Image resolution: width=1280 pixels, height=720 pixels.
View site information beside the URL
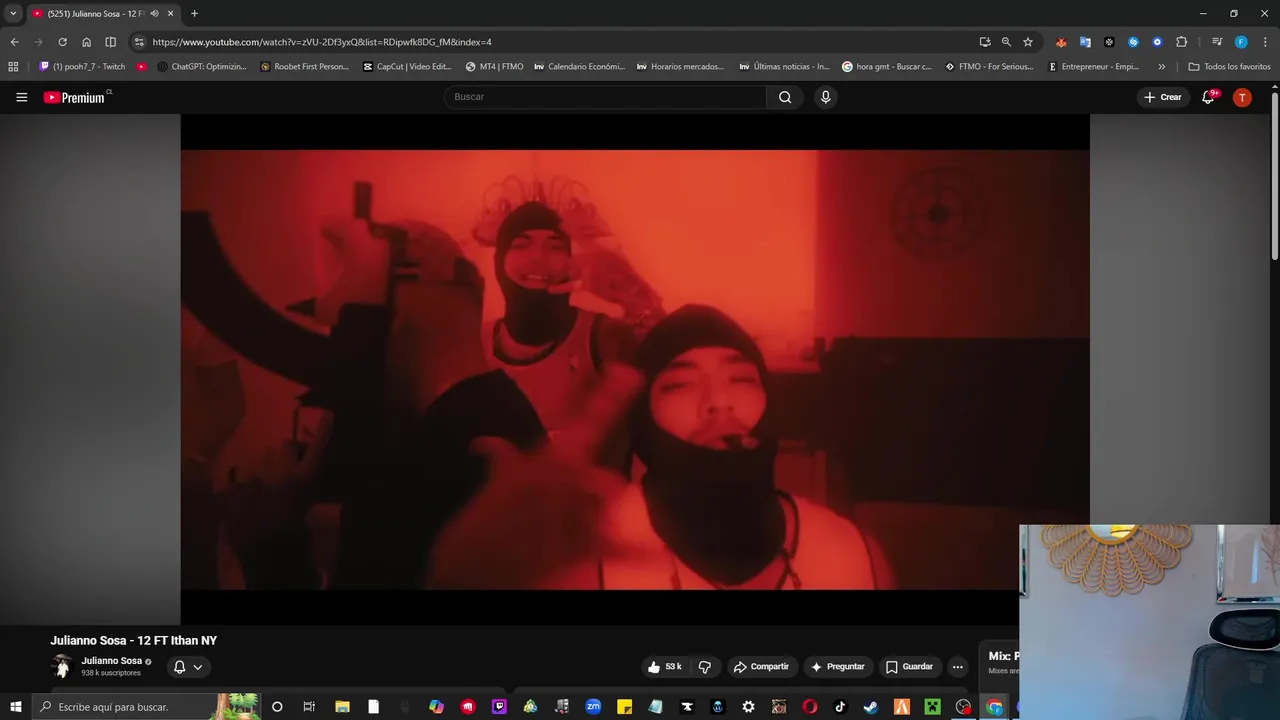(x=139, y=42)
